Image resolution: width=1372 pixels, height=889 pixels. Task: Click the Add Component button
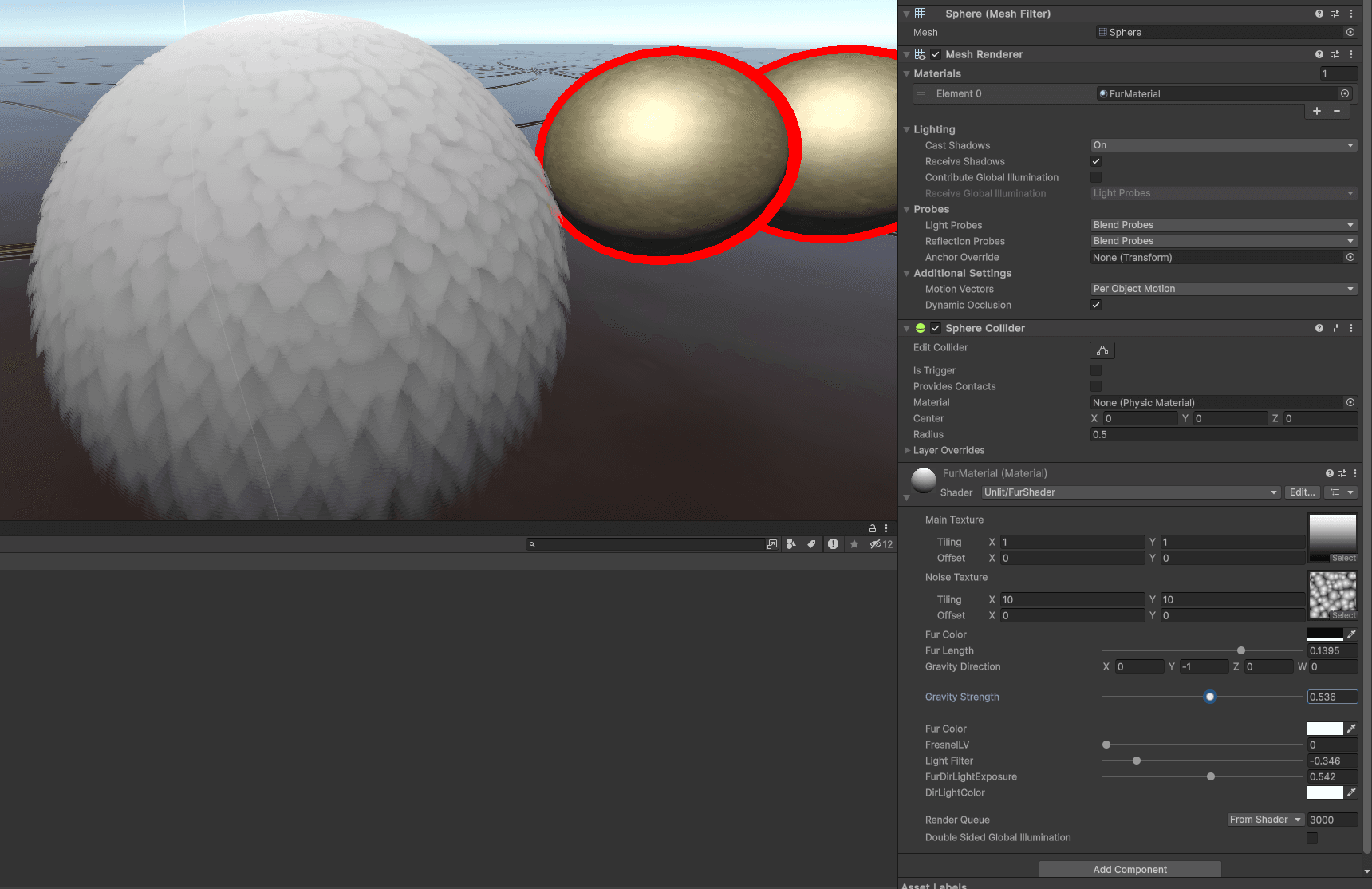1130,870
